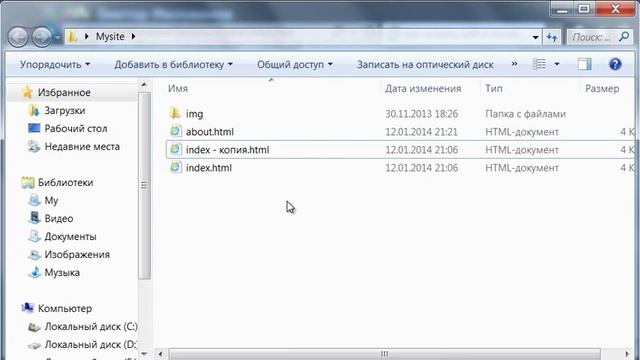Select the about.html file name
The image size is (640, 360).
click(x=210, y=131)
